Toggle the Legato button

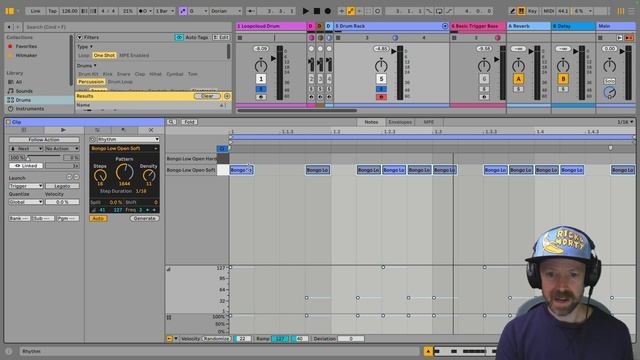pyautogui.click(x=62, y=186)
